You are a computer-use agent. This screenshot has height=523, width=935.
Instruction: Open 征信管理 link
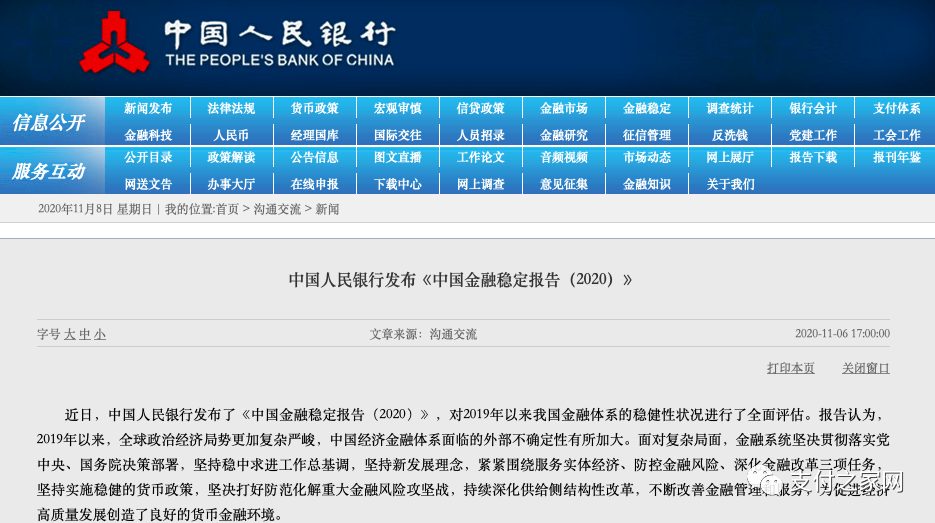click(x=647, y=135)
